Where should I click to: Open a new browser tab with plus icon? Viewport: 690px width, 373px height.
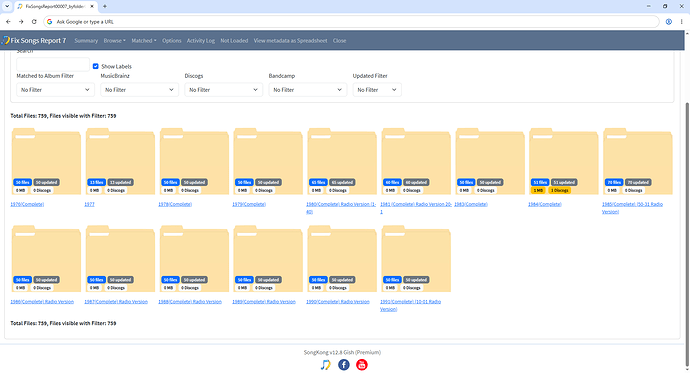[105, 6]
